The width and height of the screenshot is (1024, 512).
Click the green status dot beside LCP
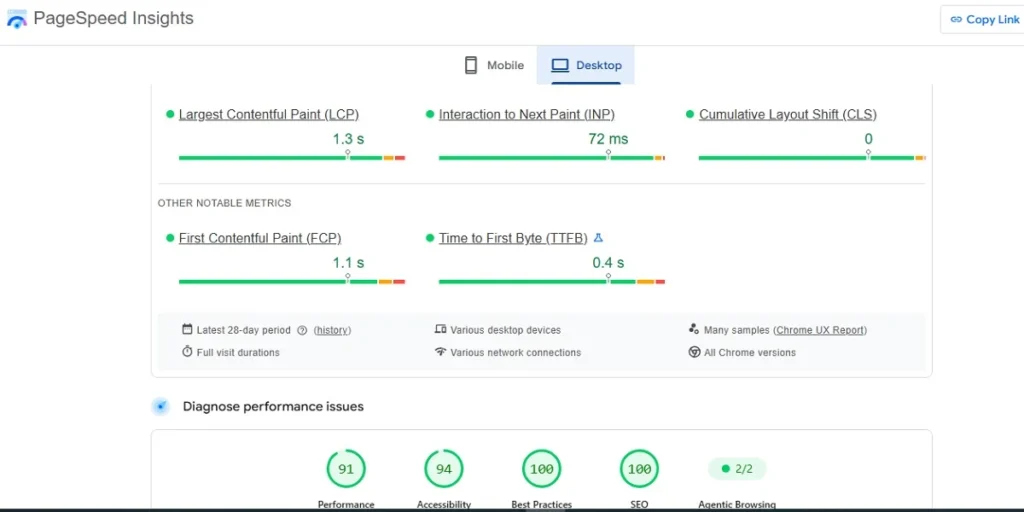point(170,114)
